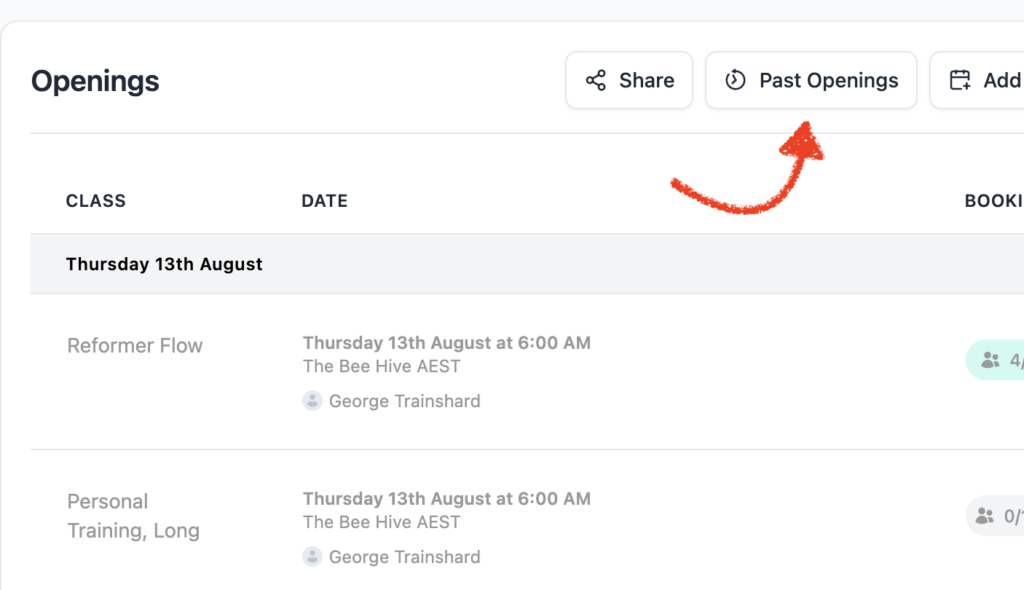Click the avatar icon beside Reformer Flow trainer
Image resolution: width=1024 pixels, height=590 pixels.
click(312, 401)
